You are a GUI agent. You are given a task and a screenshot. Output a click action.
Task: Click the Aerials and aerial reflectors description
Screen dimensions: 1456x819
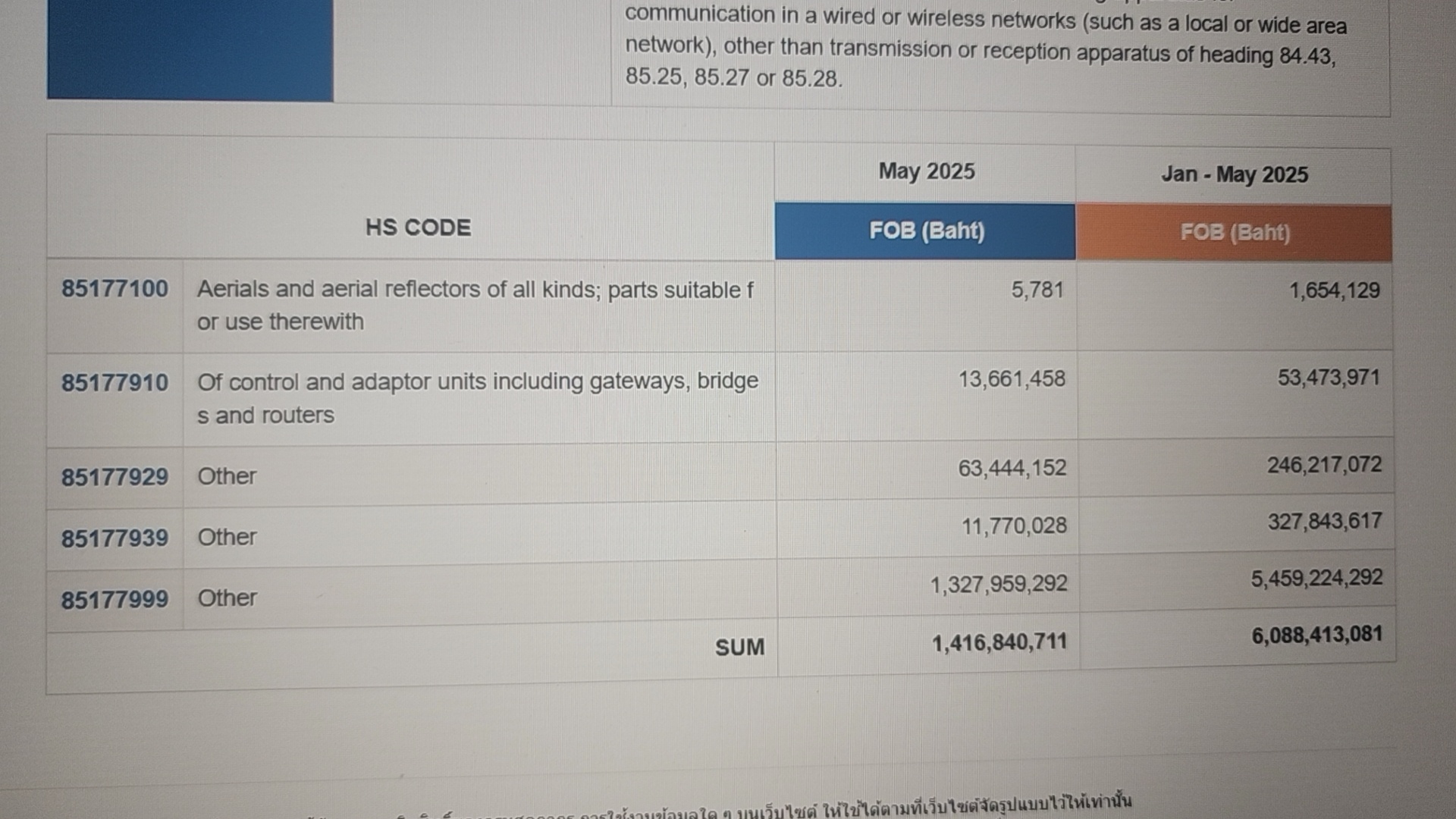pos(475,306)
